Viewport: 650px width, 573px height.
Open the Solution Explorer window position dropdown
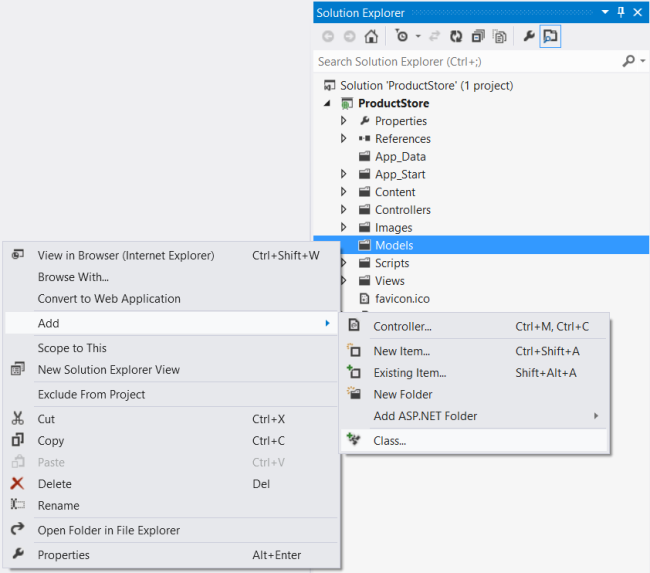tap(603, 12)
